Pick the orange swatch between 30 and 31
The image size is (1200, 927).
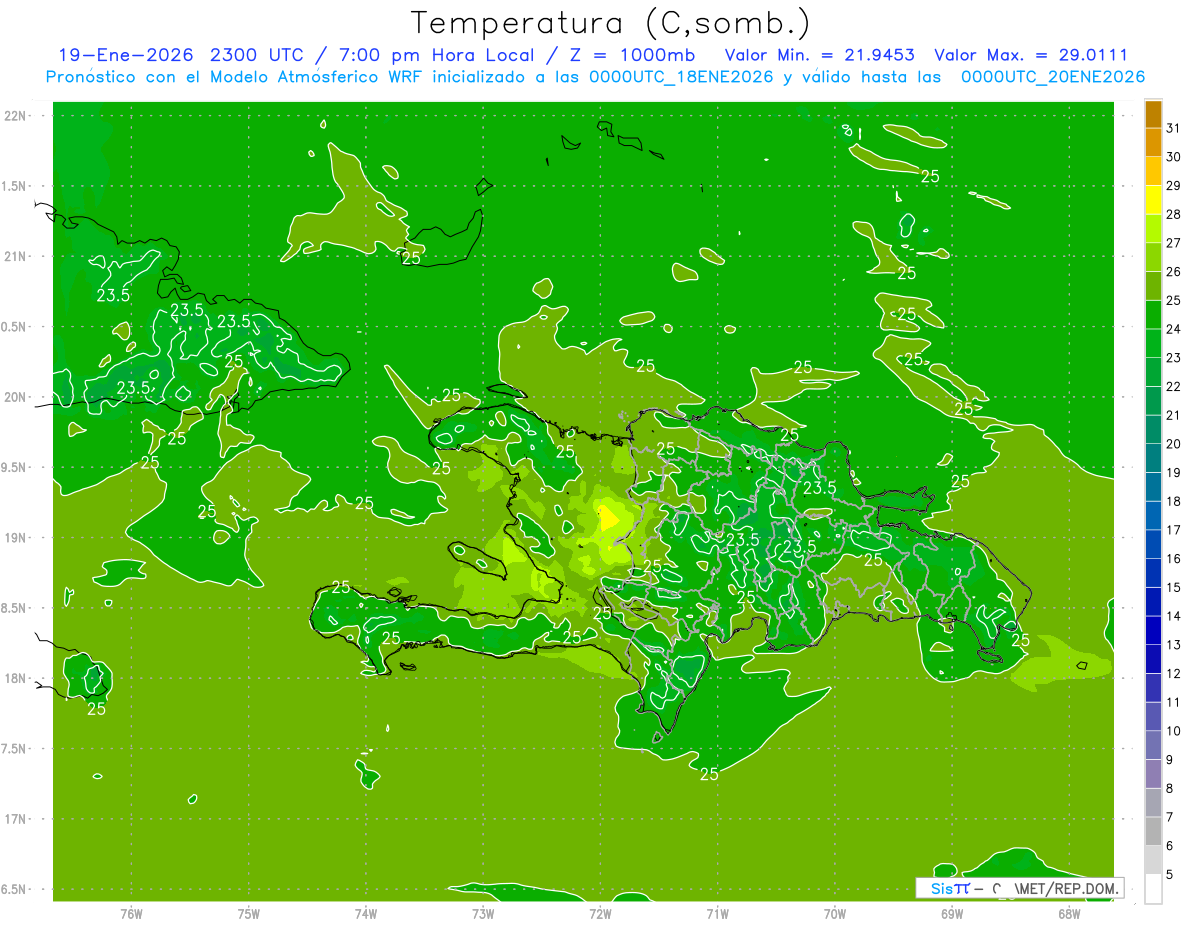pyautogui.click(x=1153, y=143)
